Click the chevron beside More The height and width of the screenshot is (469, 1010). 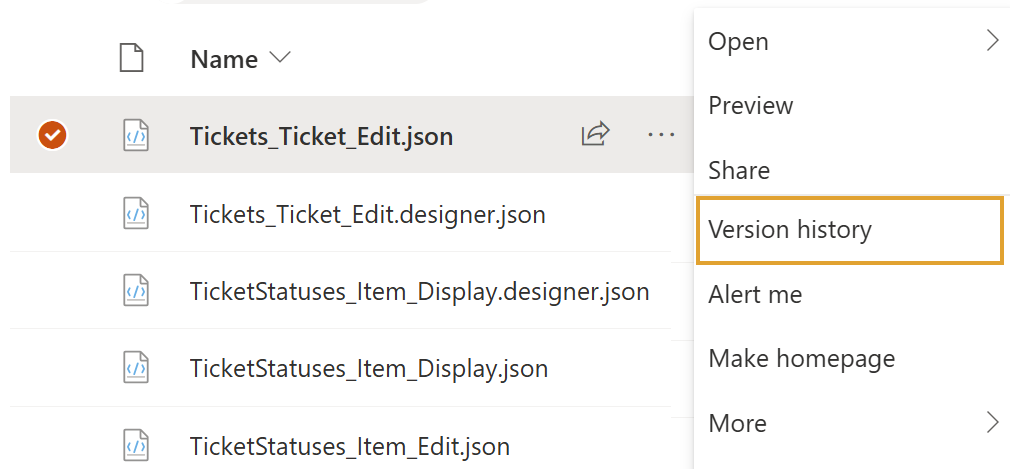pos(993,423)
